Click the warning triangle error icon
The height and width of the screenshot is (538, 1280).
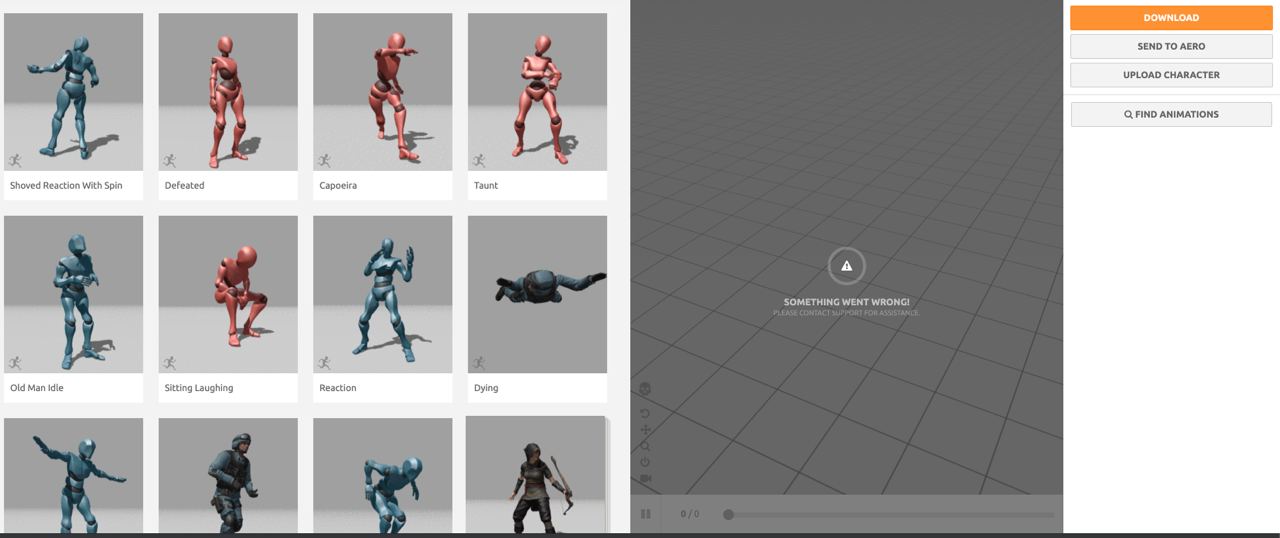[846, 266]
